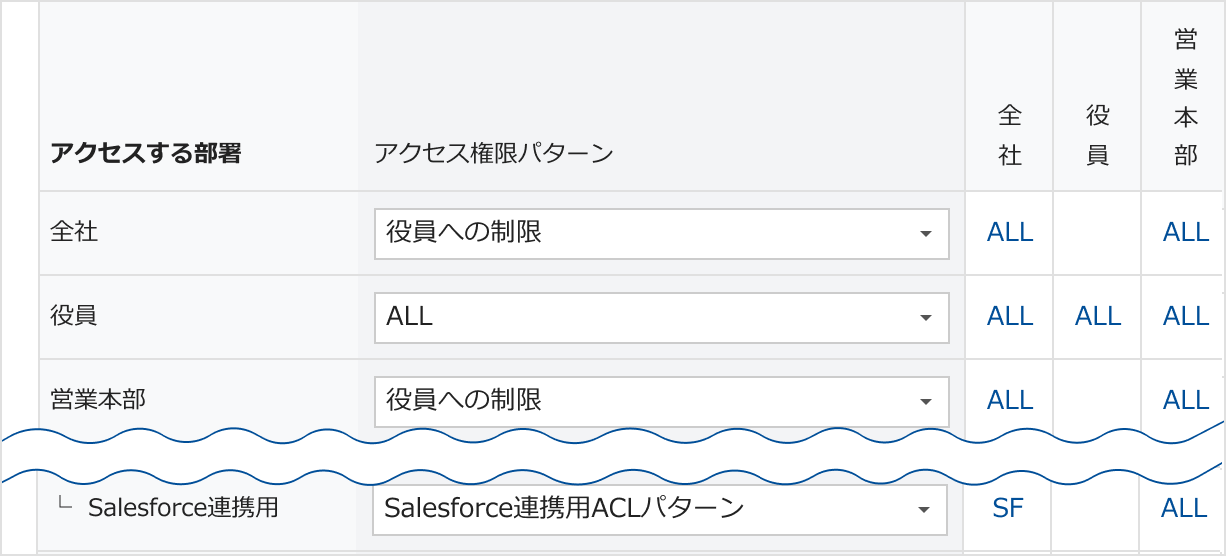Click the アクセスする部署 column header

click(146, 154)
